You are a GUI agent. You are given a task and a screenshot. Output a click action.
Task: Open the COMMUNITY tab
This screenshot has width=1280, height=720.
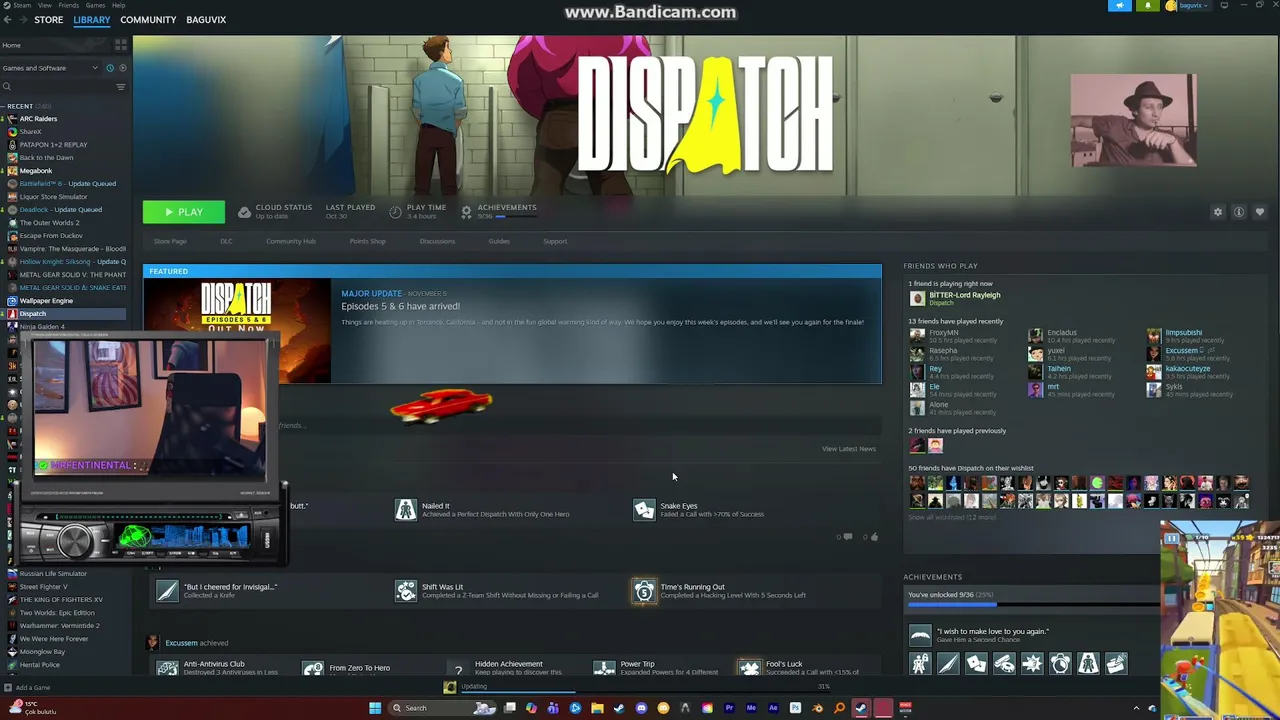(x=148, y=19)
